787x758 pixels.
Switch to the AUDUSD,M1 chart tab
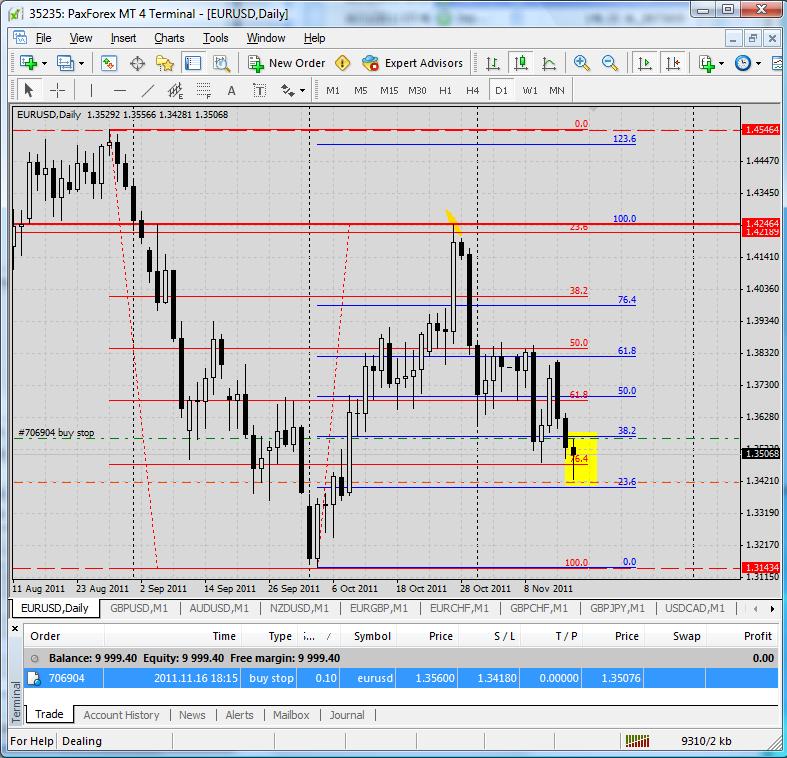click(219, 608)
